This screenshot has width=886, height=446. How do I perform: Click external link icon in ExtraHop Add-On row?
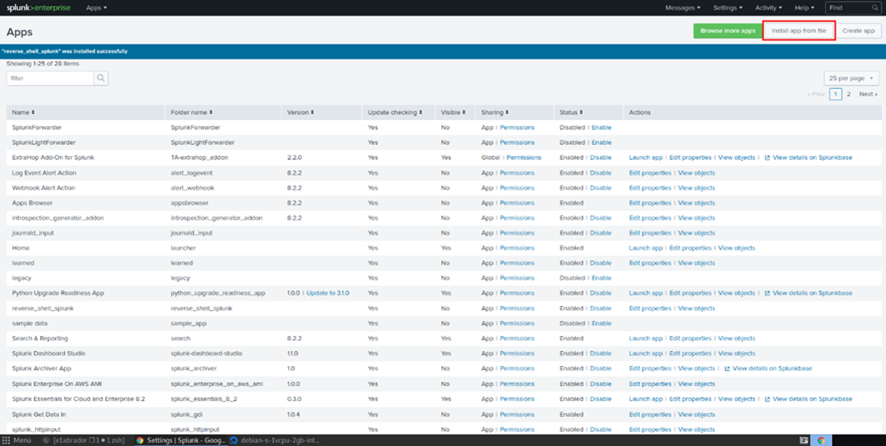pyautogui.click(x=767, y=158)
